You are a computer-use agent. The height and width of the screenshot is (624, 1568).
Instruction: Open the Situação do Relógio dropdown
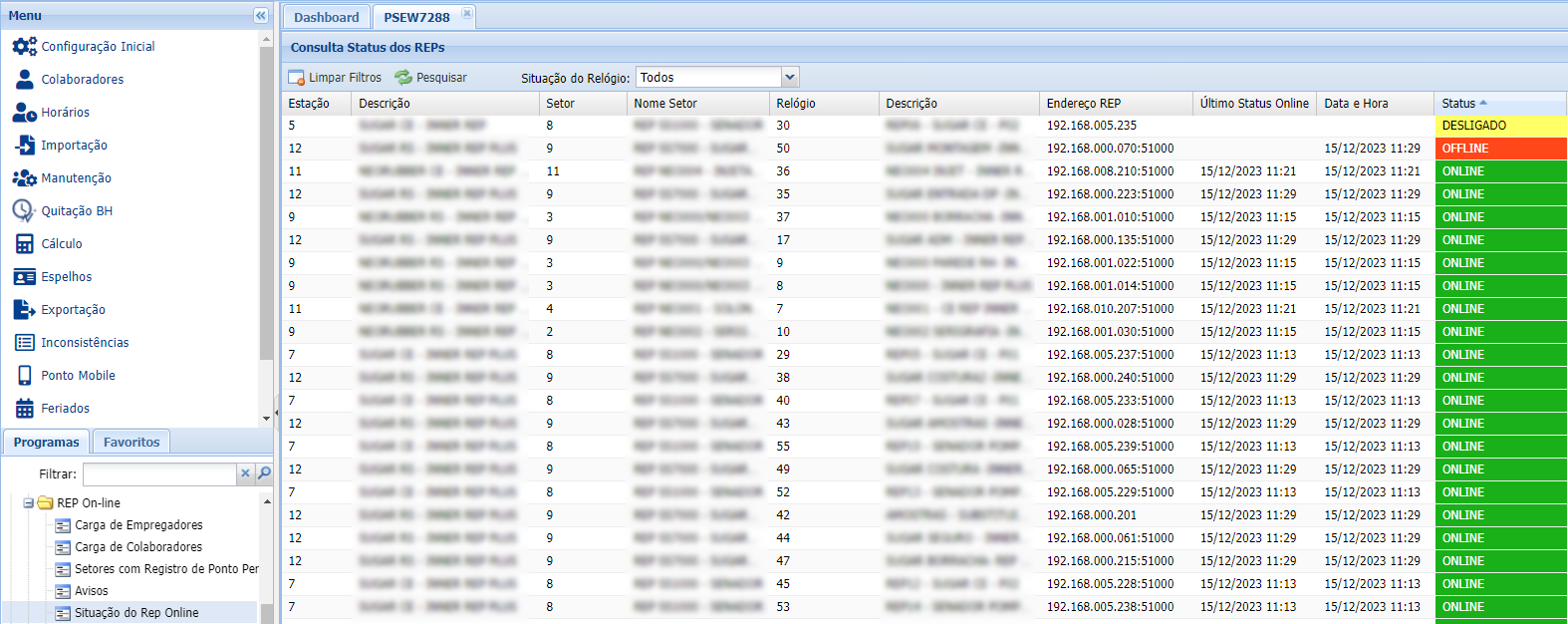(789, 78)
